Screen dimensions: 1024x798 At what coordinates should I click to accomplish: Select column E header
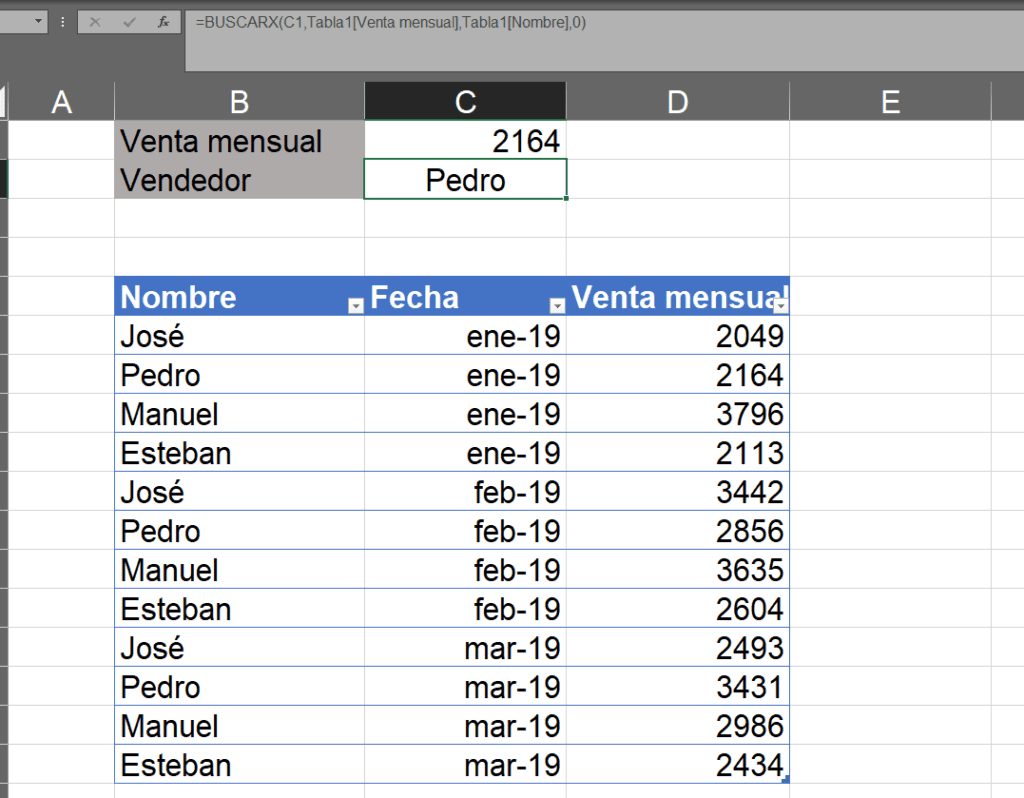point(891,101)
